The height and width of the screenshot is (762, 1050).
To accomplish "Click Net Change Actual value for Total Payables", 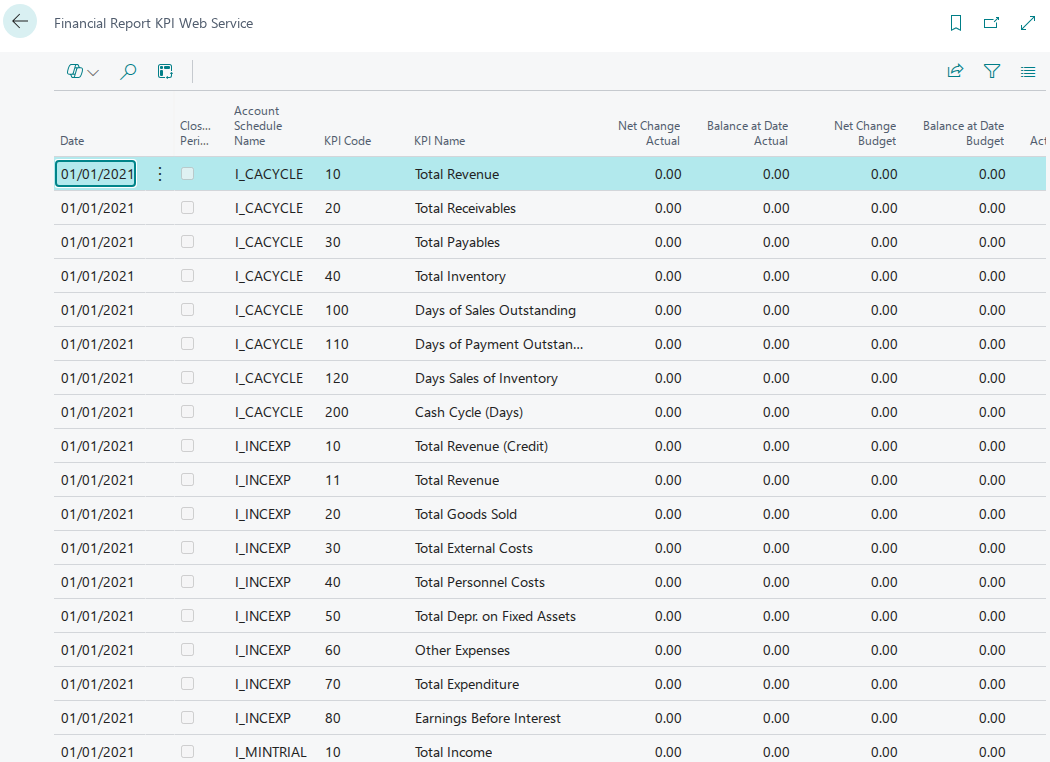I will 668,242.
